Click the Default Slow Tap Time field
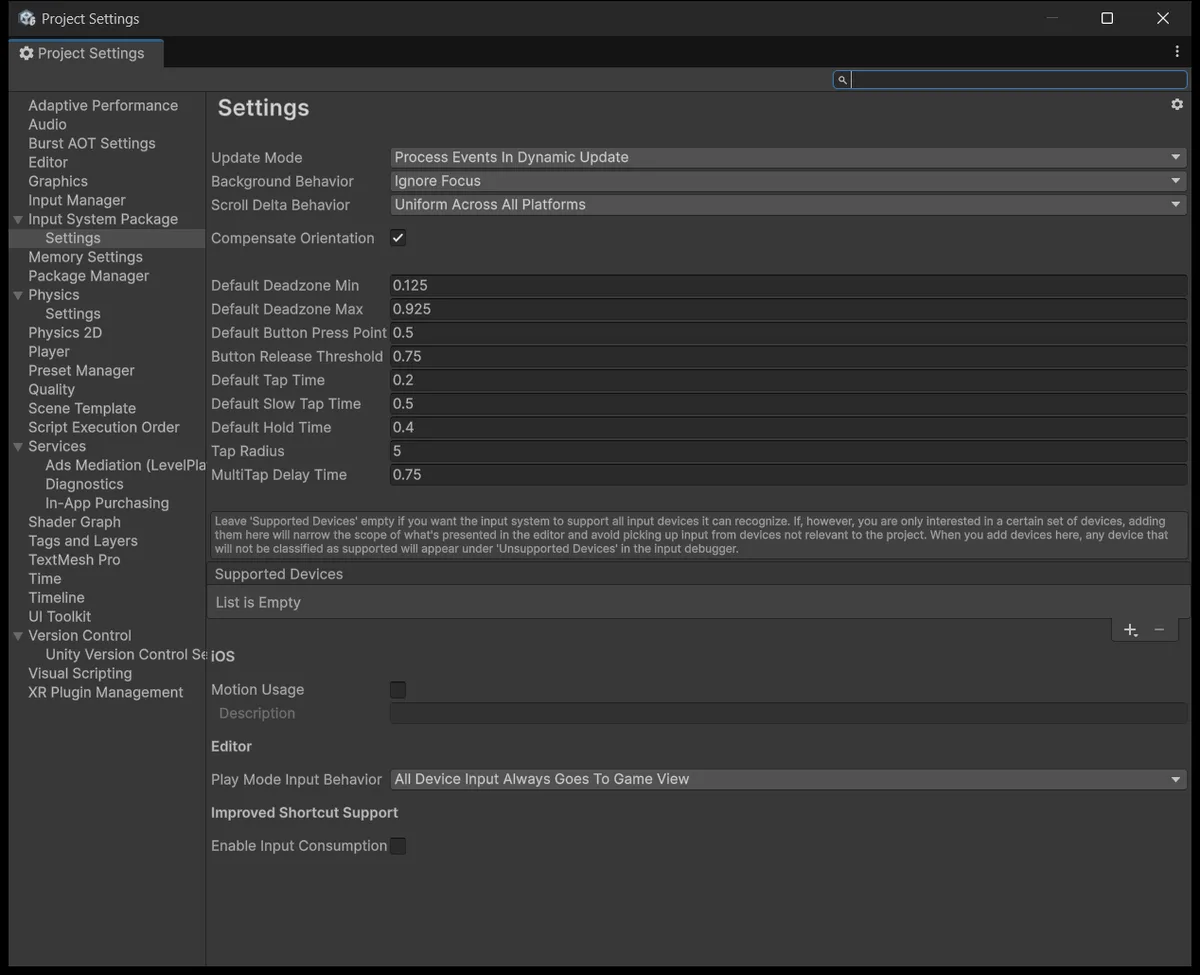Screen dimensions: 1200x975 (x=788, y=403)
